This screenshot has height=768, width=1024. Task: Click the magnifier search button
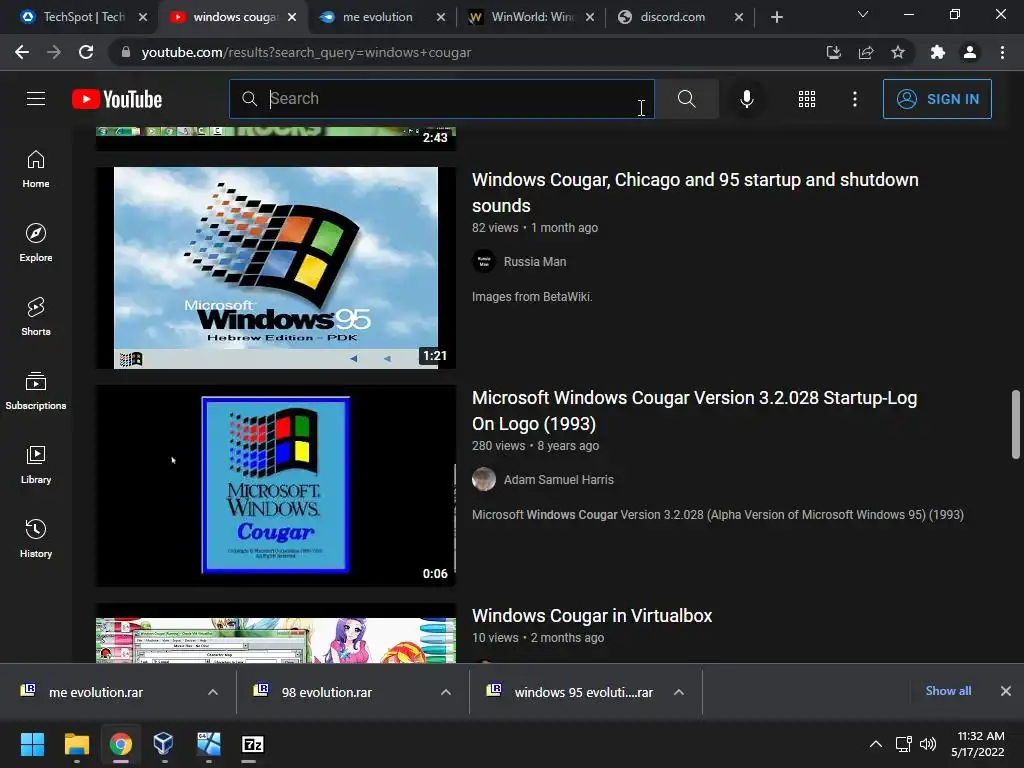point(686,99)
